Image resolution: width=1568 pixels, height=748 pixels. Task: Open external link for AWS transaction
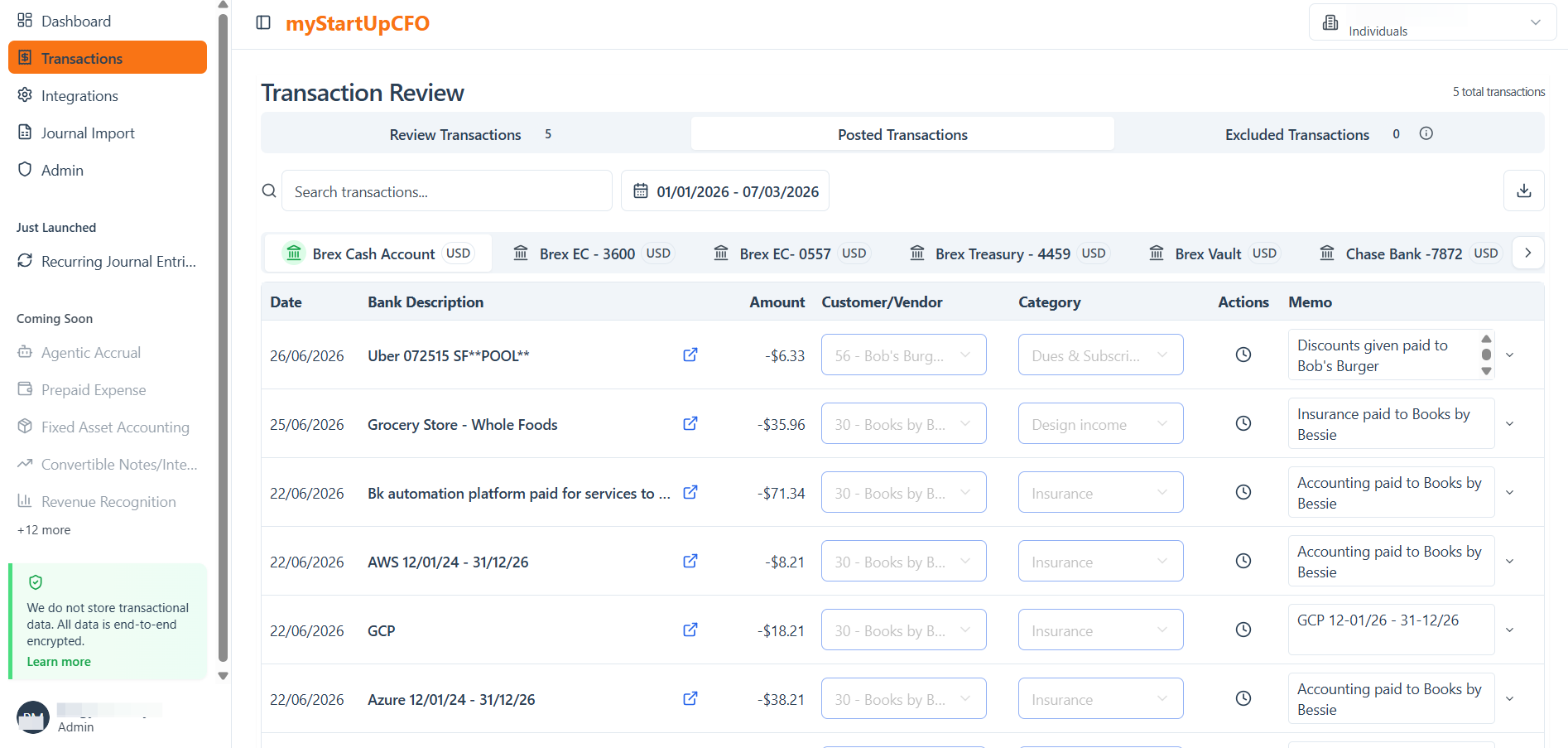690,561
